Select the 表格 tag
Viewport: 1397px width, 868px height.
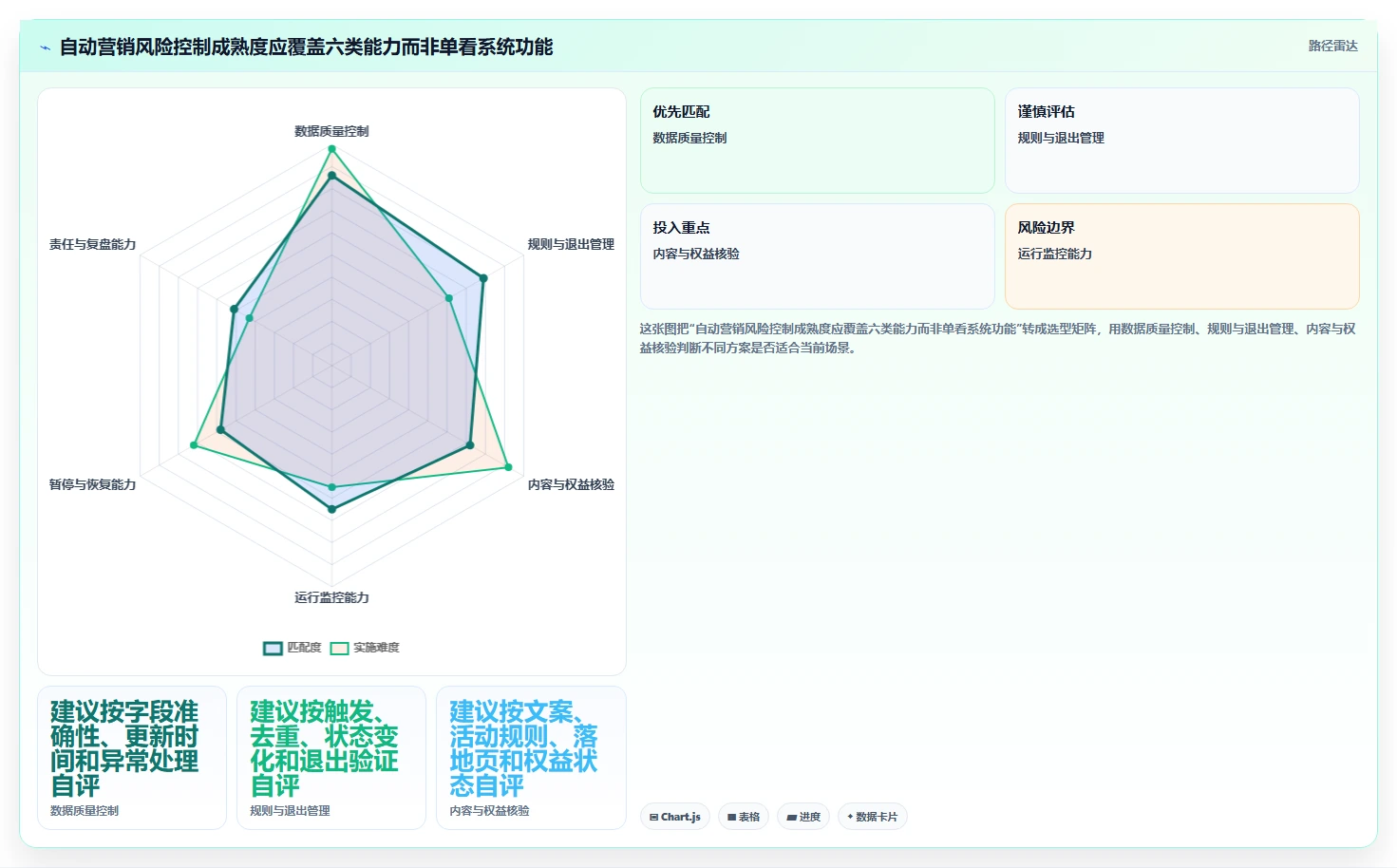point(744,817)
